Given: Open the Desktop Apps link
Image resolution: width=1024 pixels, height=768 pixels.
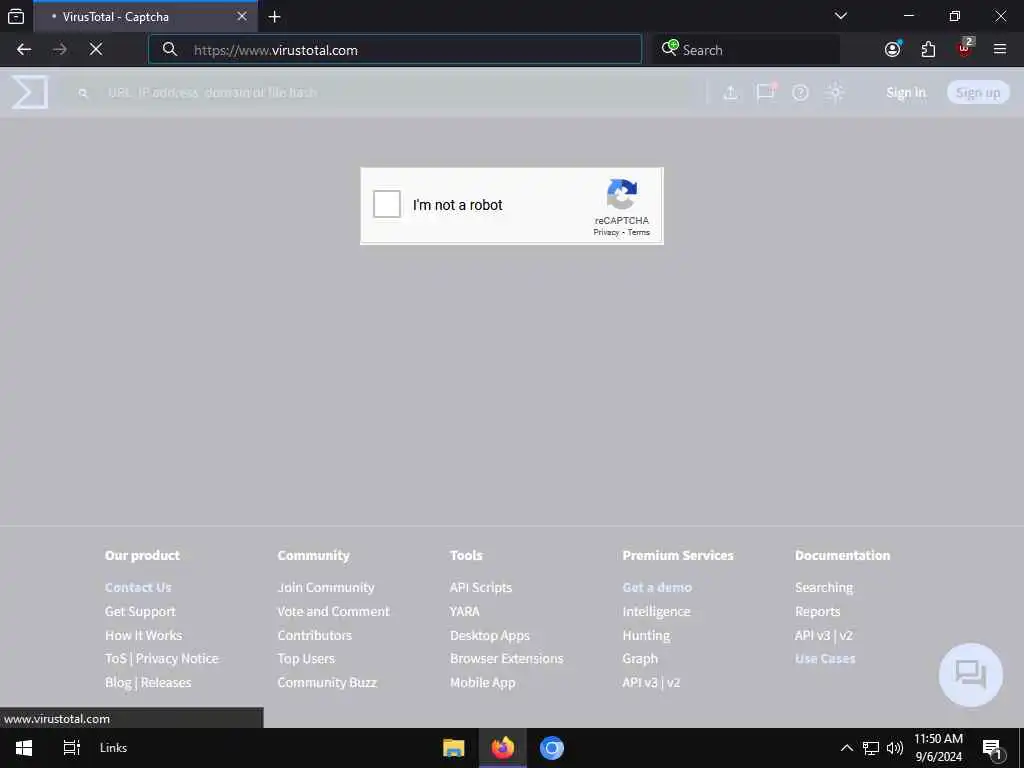Looking at the screenshot, I should coord(490,635).
